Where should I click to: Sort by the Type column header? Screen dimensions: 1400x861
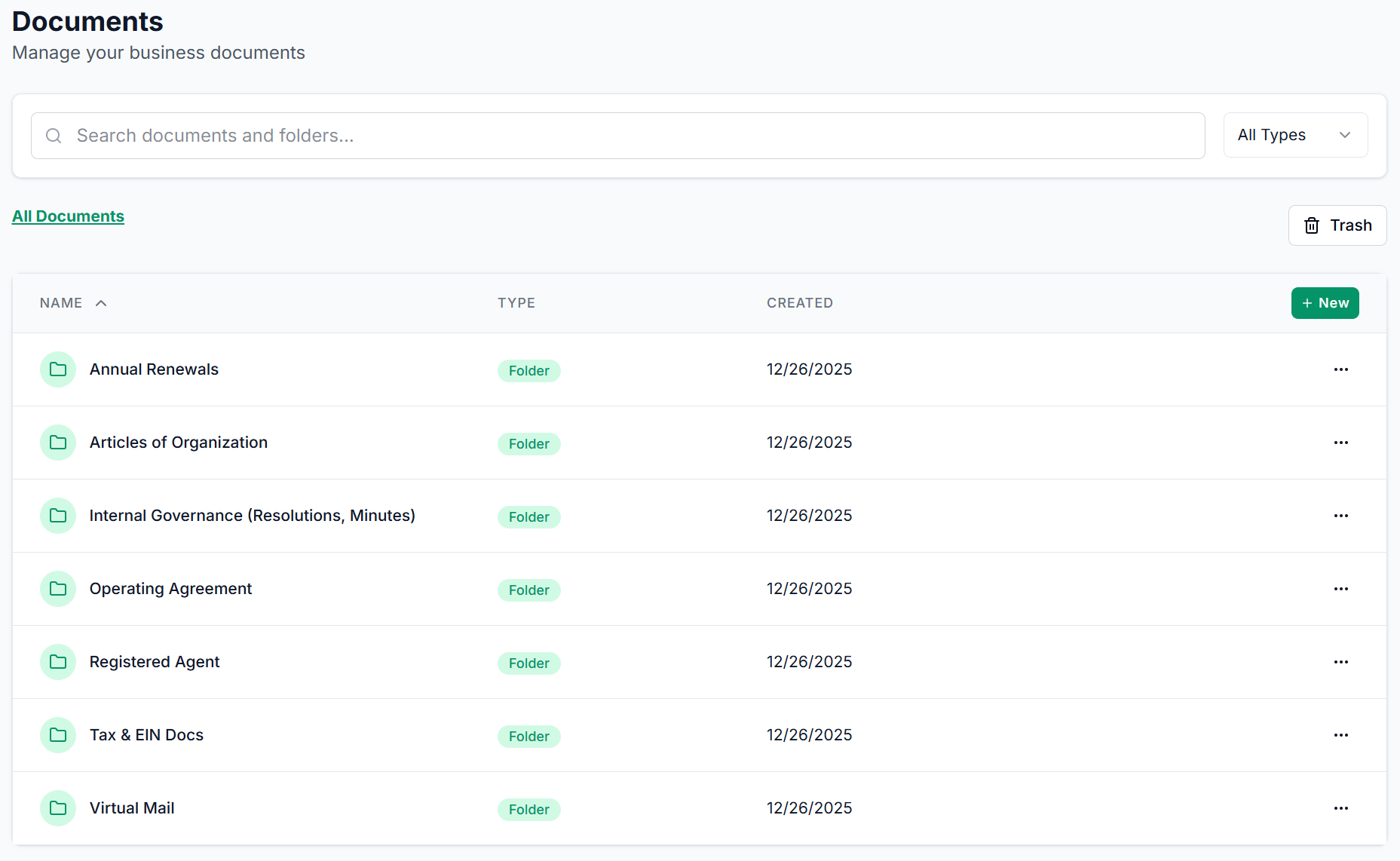click(516, 303)
